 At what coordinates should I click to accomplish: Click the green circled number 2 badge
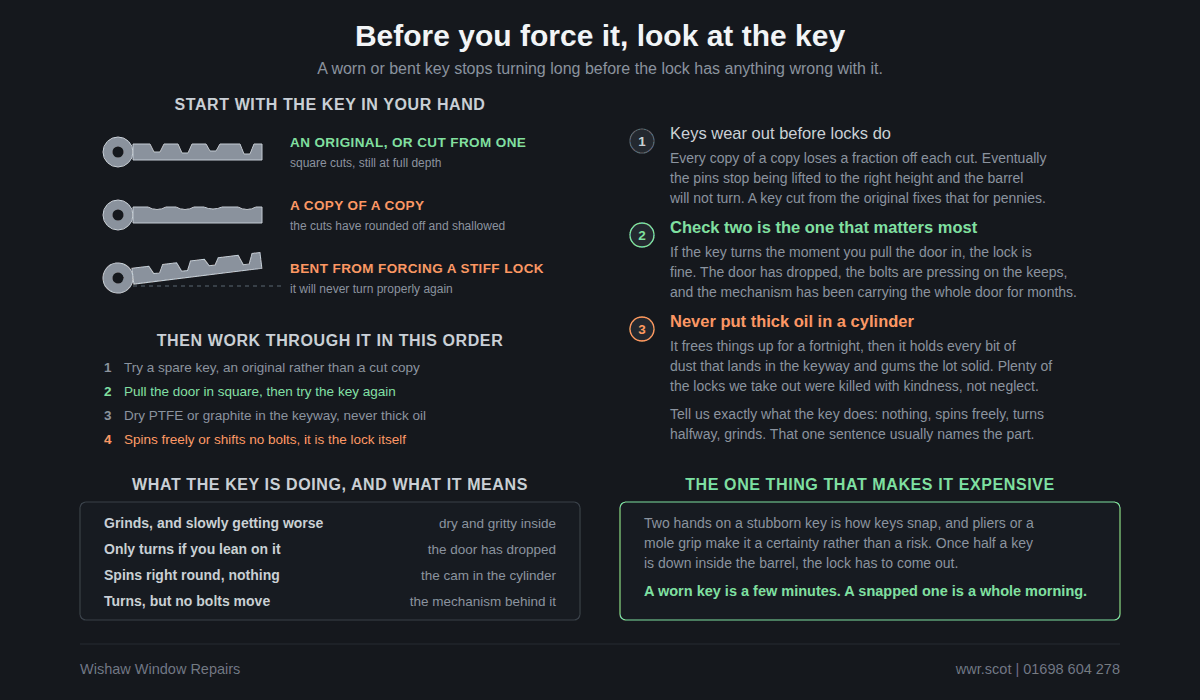[642, 235]
